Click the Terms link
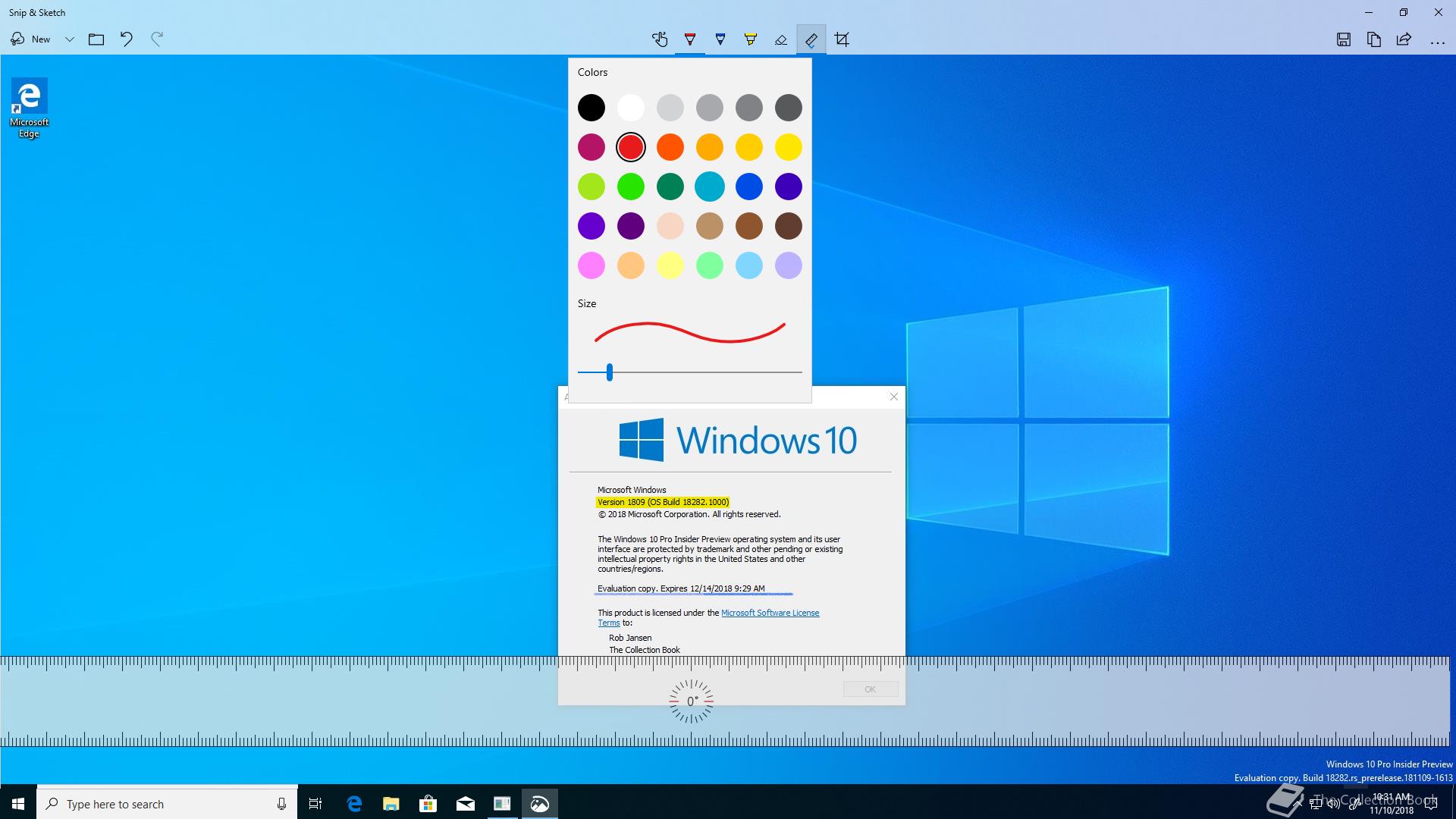 click(x=608, y=623)
